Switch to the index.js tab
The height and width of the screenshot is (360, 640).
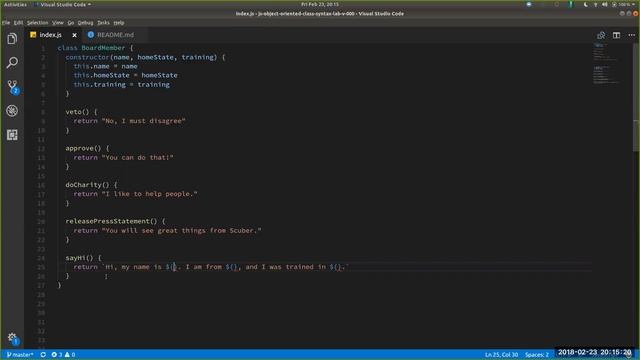51,35
